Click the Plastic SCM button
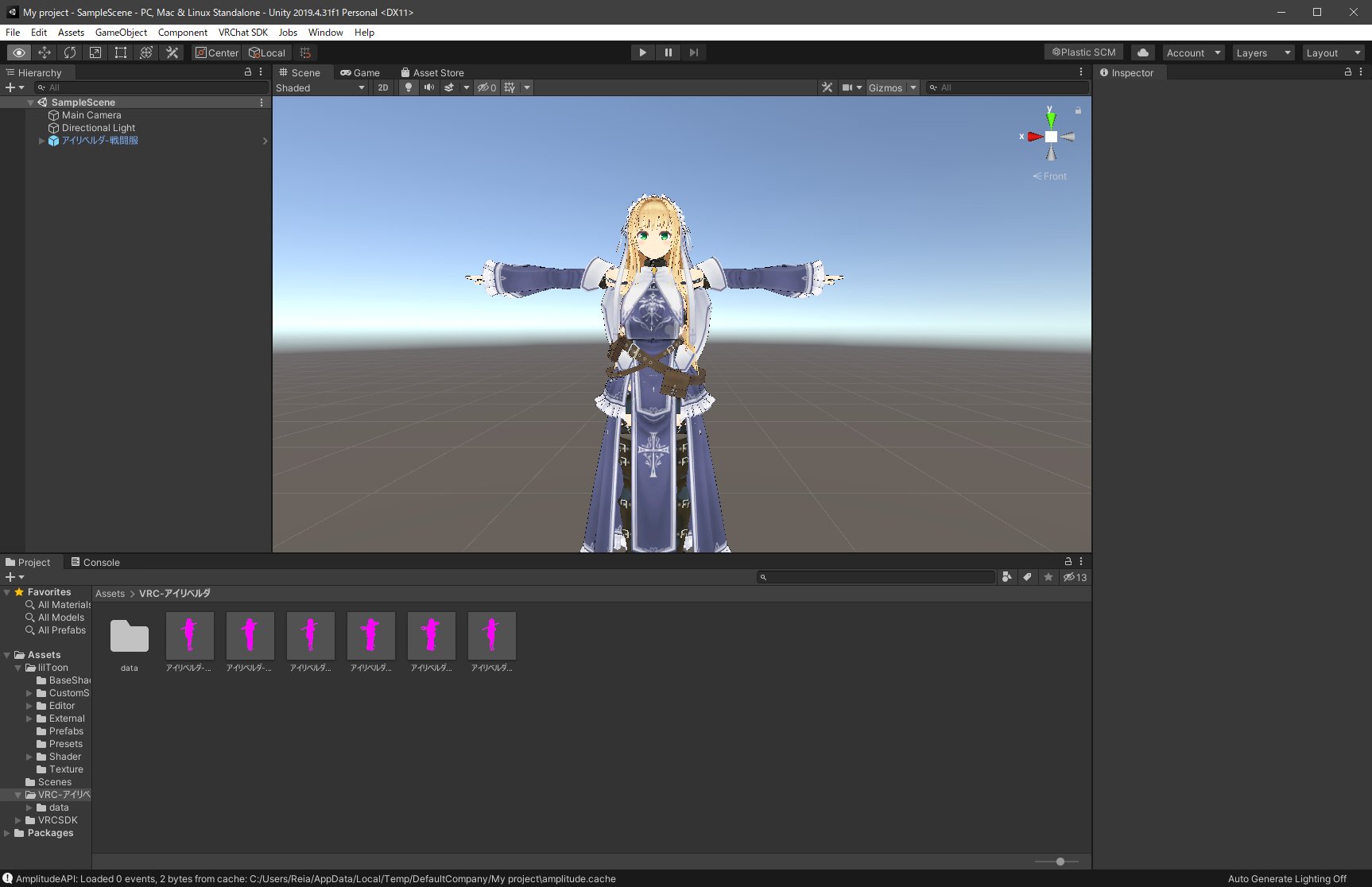This screenshot has height=887, width=1372. (x=1083, y=52)
